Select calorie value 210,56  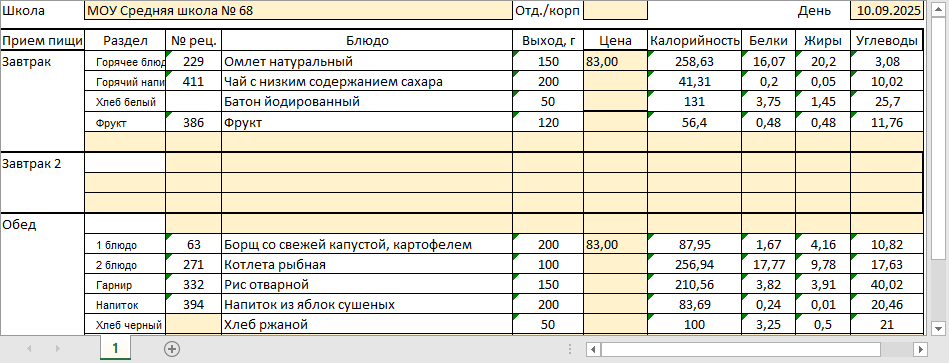695,284
